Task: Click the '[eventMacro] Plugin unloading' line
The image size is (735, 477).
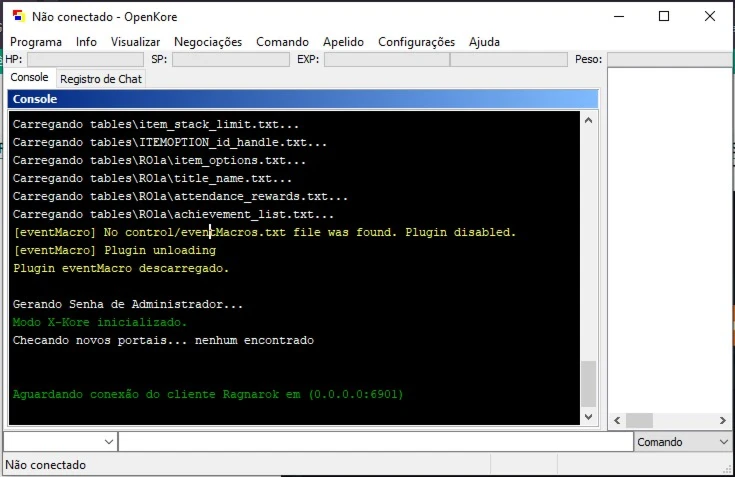Action: coord(115,250)
